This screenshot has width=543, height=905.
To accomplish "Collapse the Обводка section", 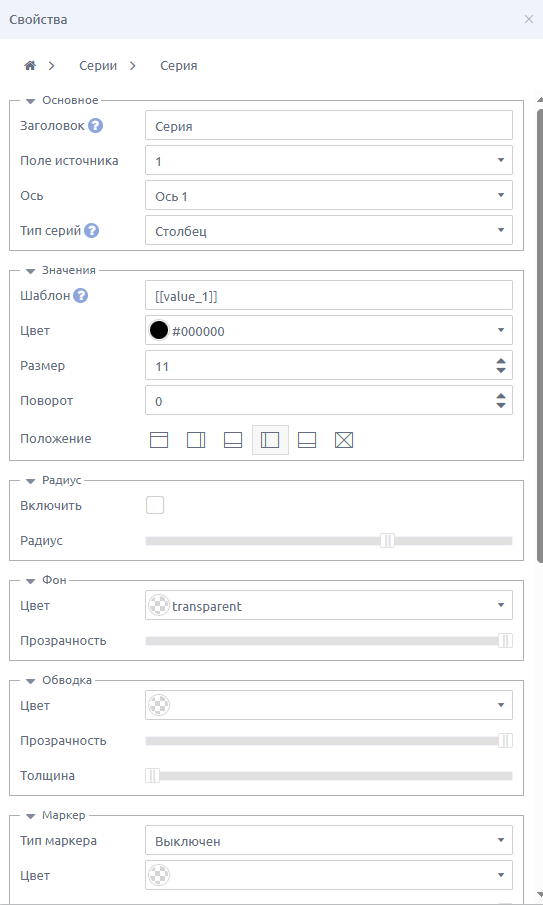I will 31,681.
